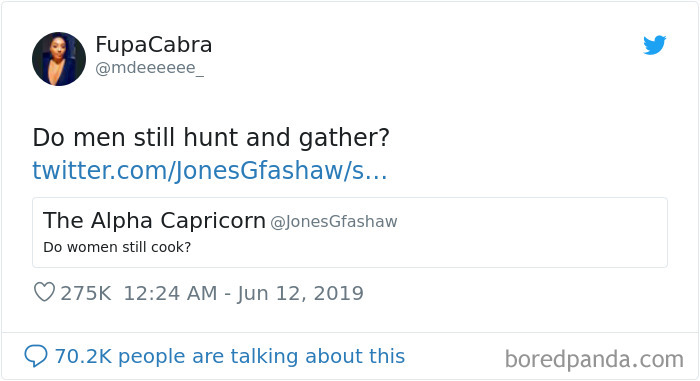Viewport: 700px width, 381px height.
Task: Click the Twitter bird logo
Action: [654, 45]
